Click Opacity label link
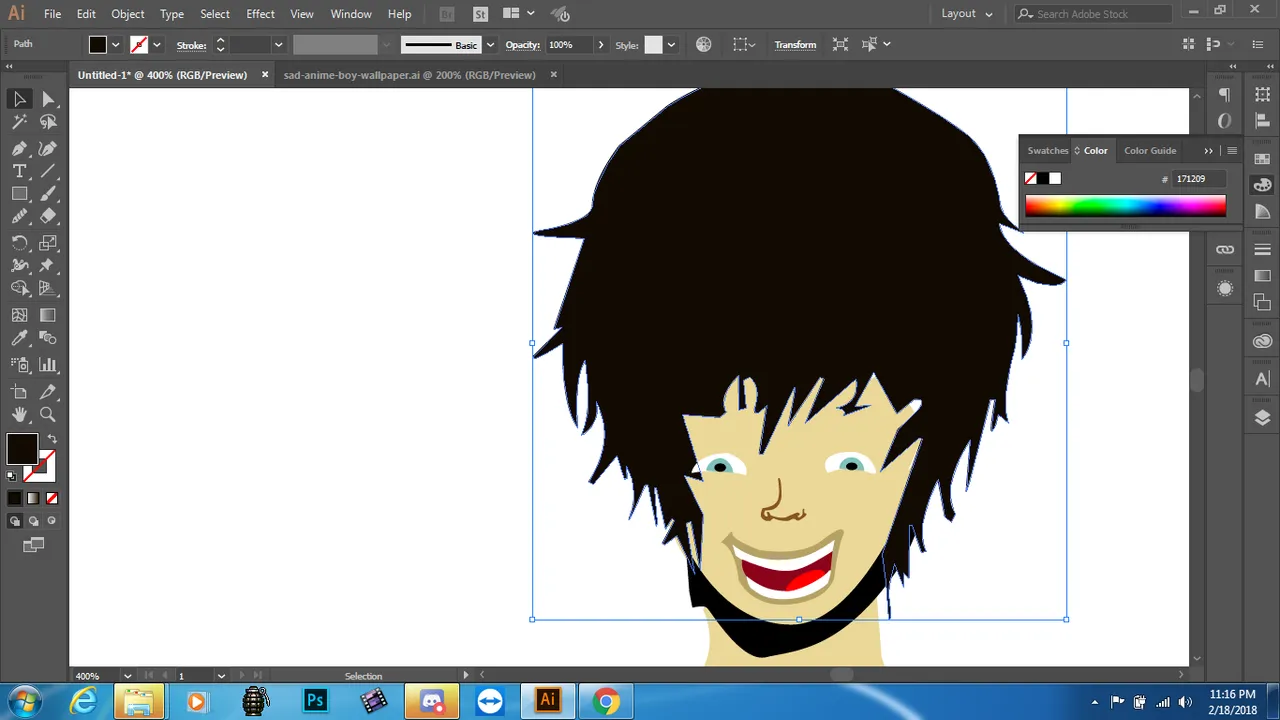The height and width of the screenshot is (720, 1280). 522,45
